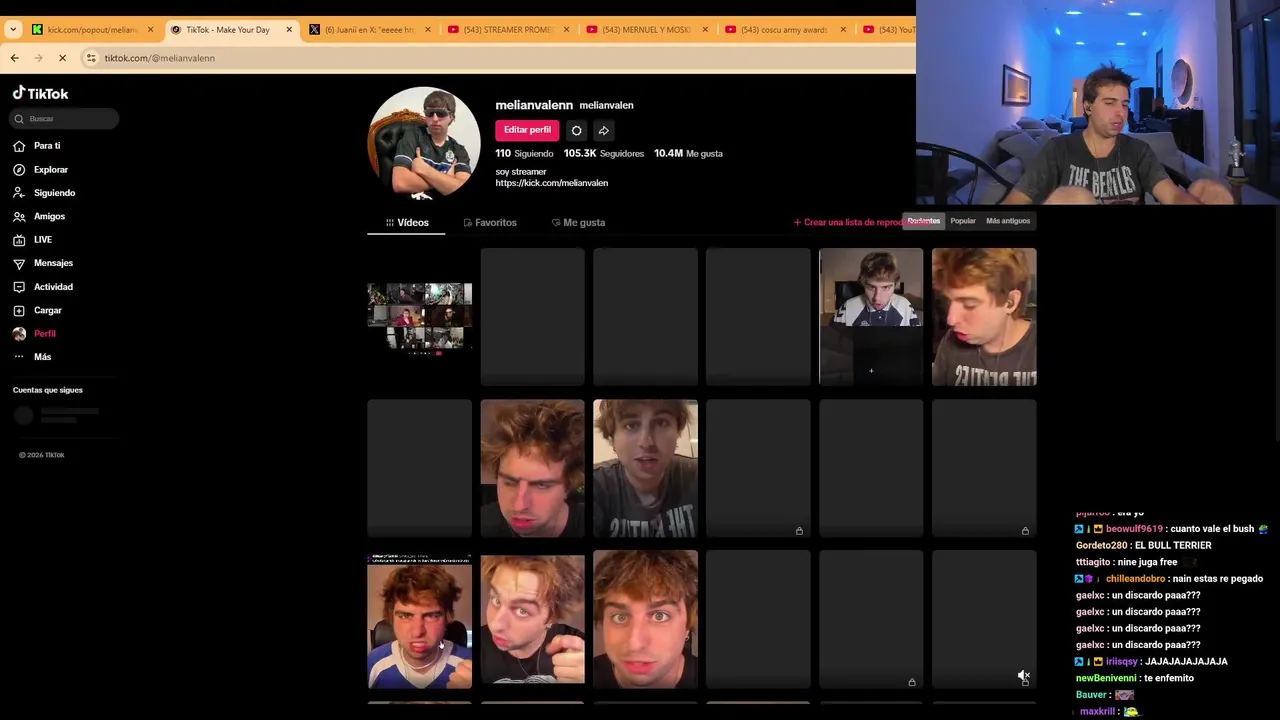Open the kick.com/melianvalen bio link
The image size is (1280, 720).
coord(551,183)
